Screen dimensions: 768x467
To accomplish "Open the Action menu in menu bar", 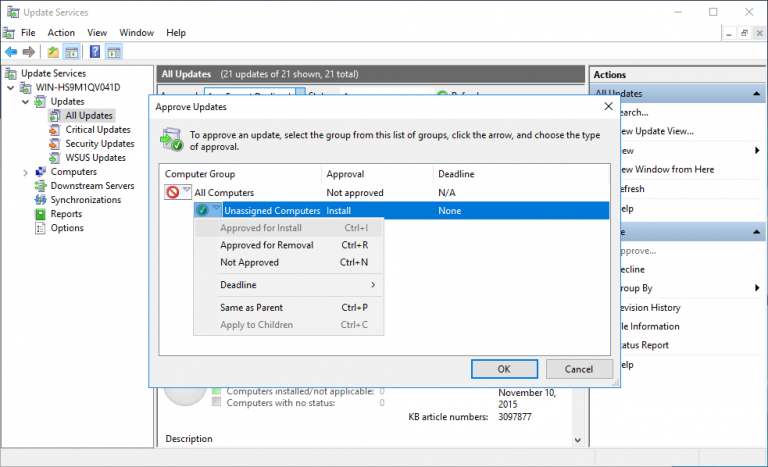I will [60, 32].
